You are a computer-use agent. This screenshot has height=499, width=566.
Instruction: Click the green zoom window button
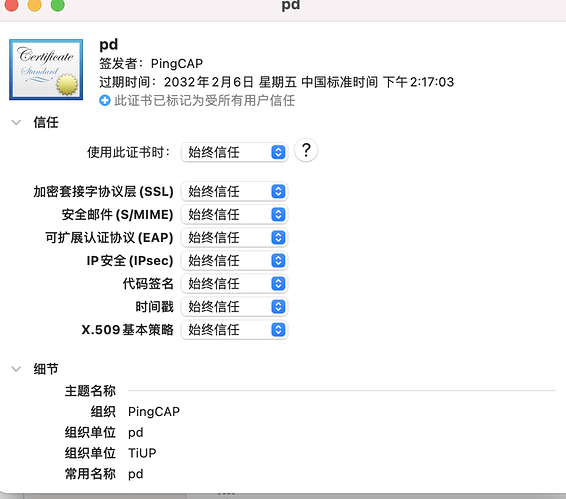coord(58,4)
